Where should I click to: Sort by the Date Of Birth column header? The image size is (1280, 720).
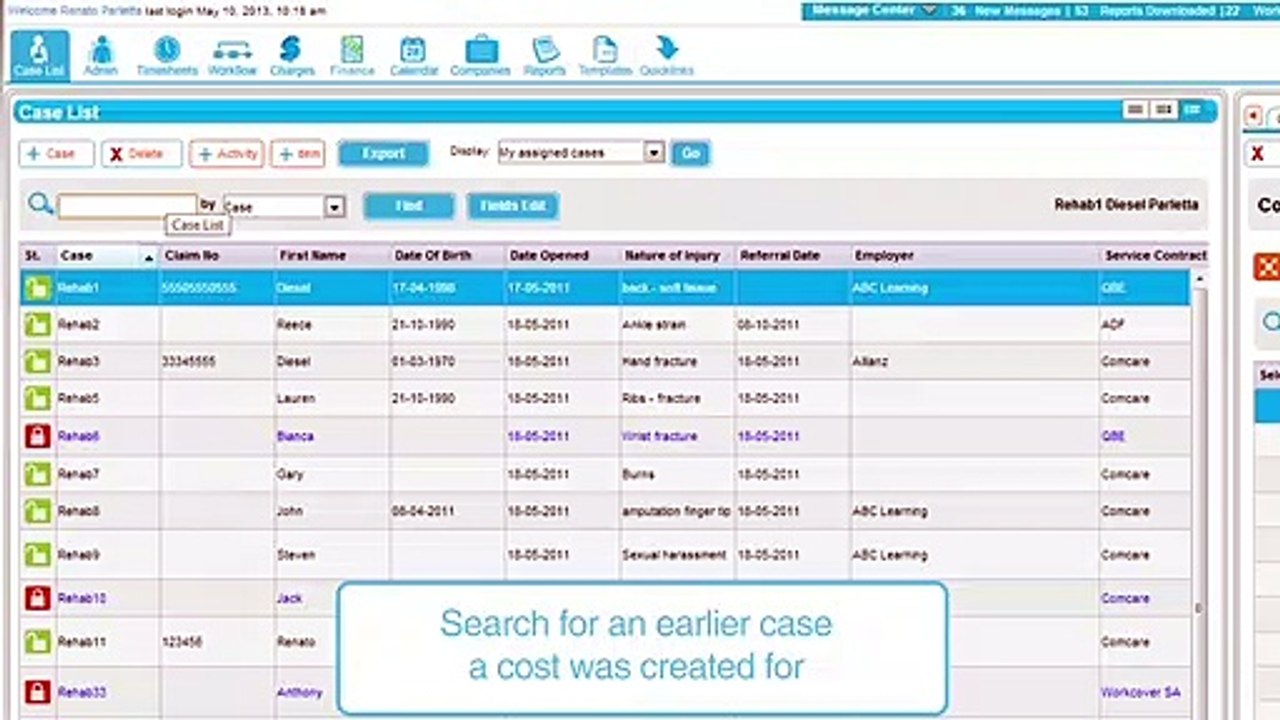435,256
